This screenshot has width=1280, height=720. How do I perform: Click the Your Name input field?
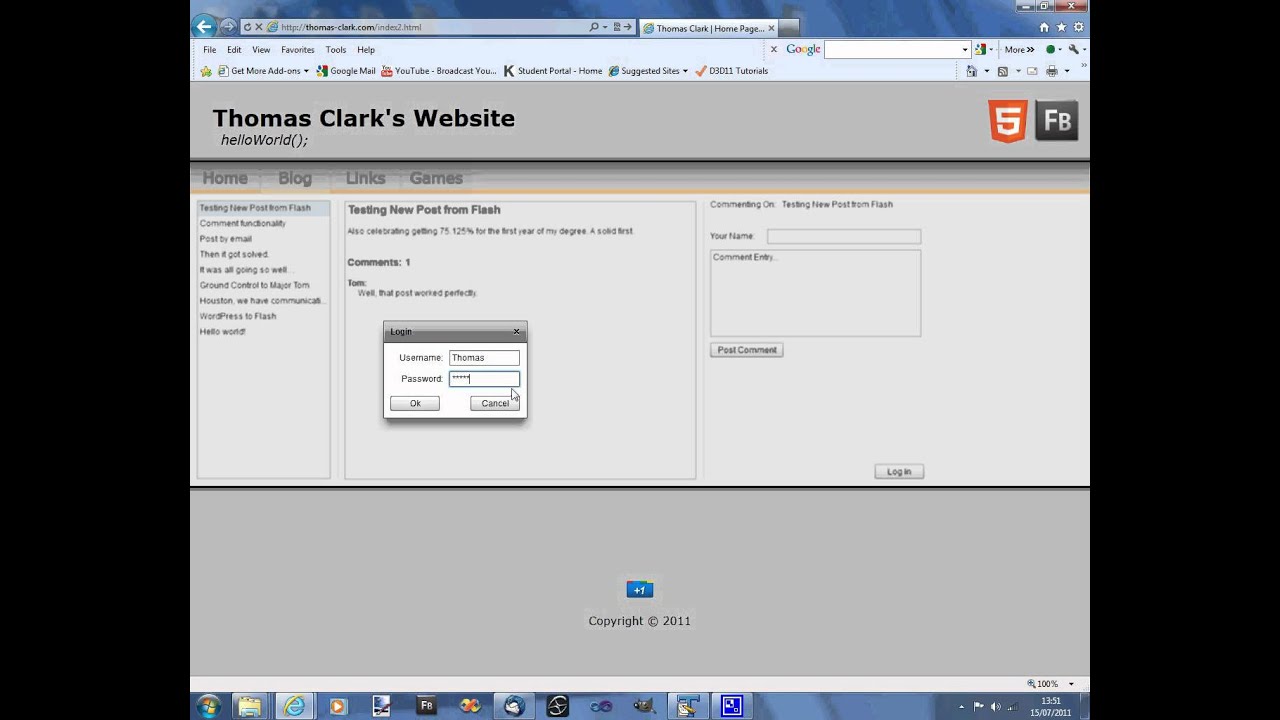tap(844, 236)
